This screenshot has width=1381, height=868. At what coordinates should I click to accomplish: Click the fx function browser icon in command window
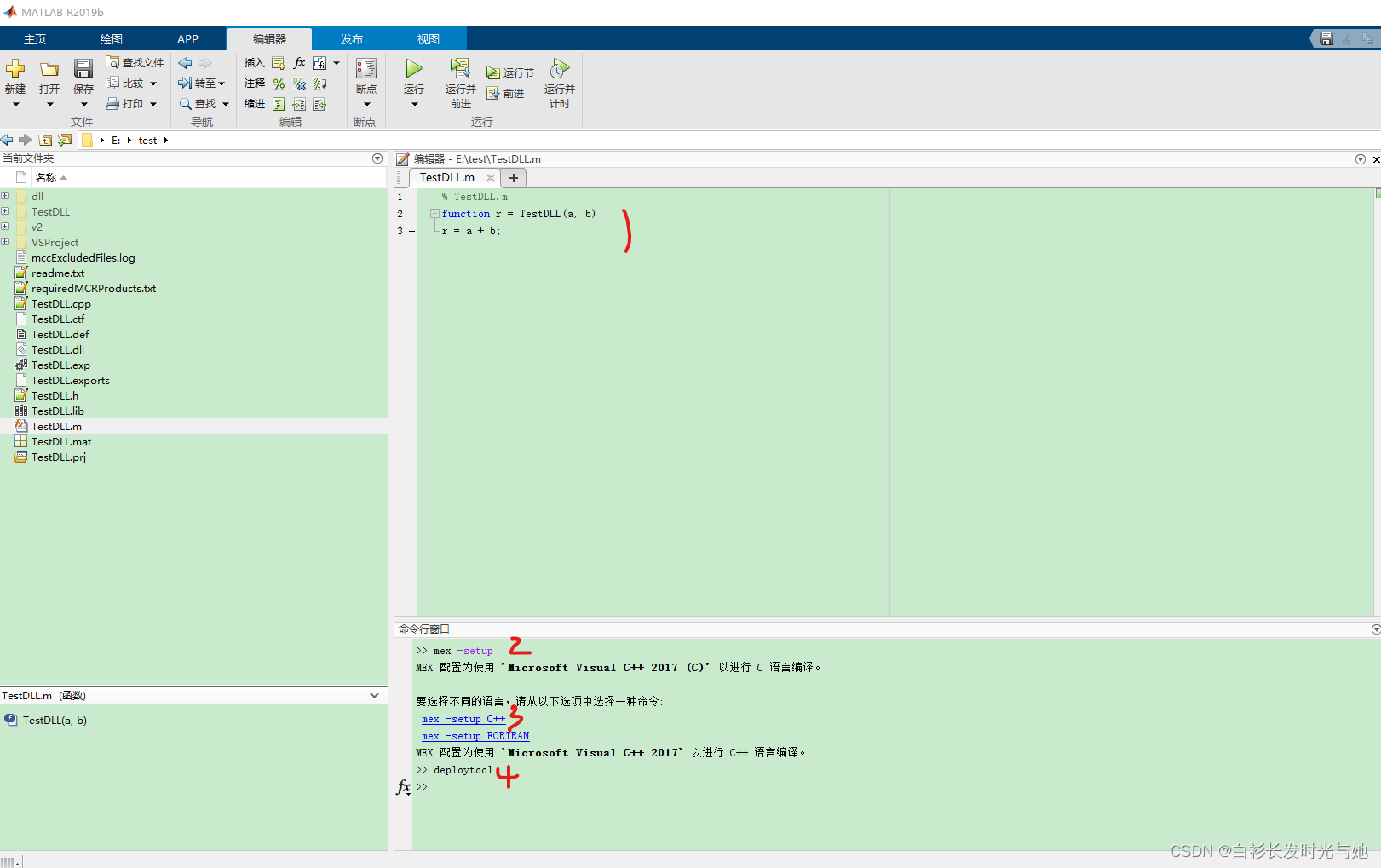coord(404,787)
